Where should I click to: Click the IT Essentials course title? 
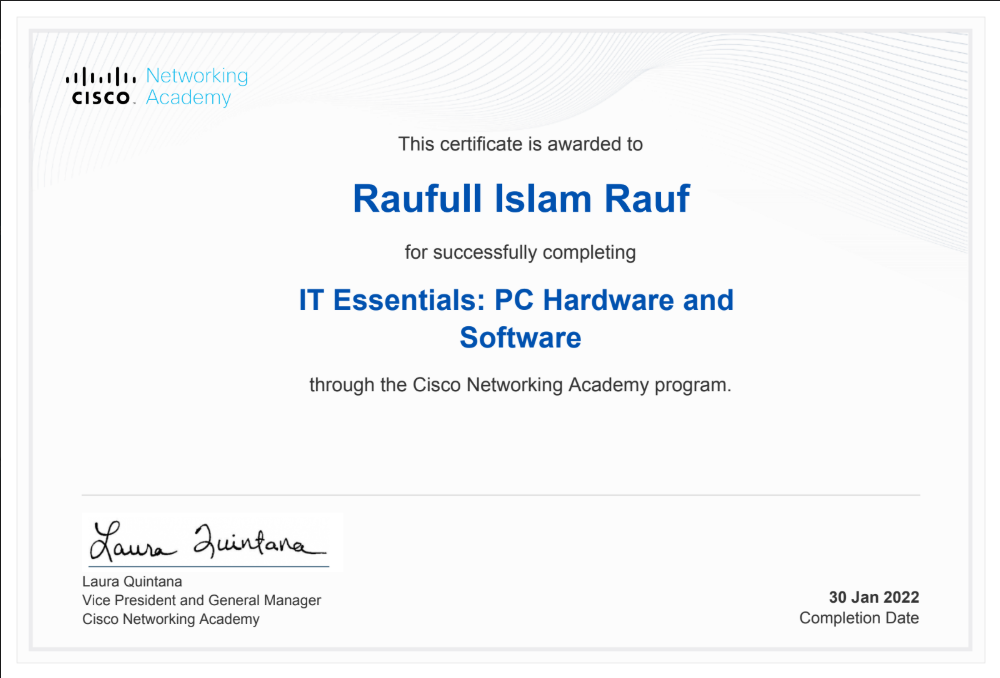(x=516, y=300)
